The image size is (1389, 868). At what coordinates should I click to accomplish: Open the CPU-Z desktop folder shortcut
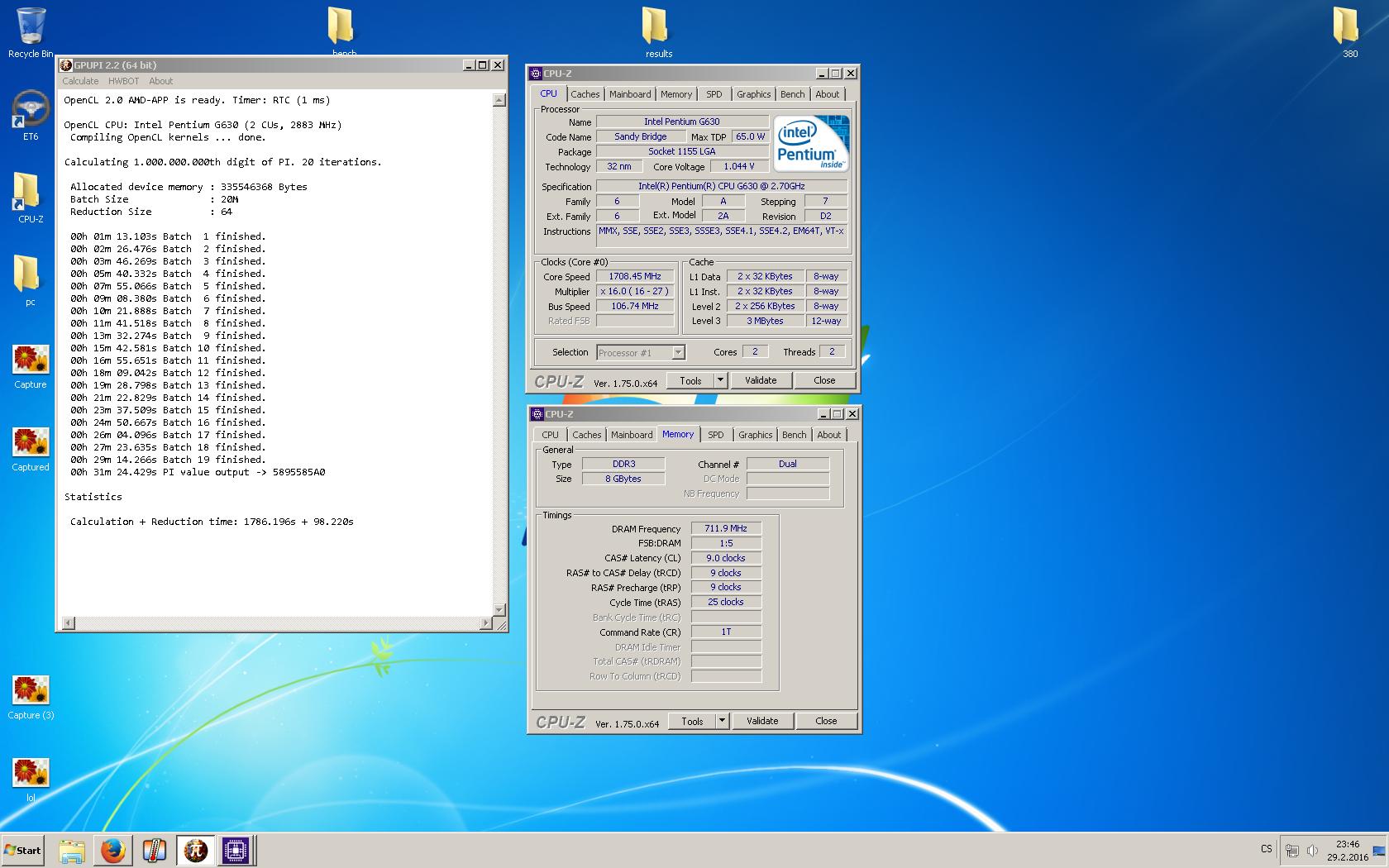point(31,198)
